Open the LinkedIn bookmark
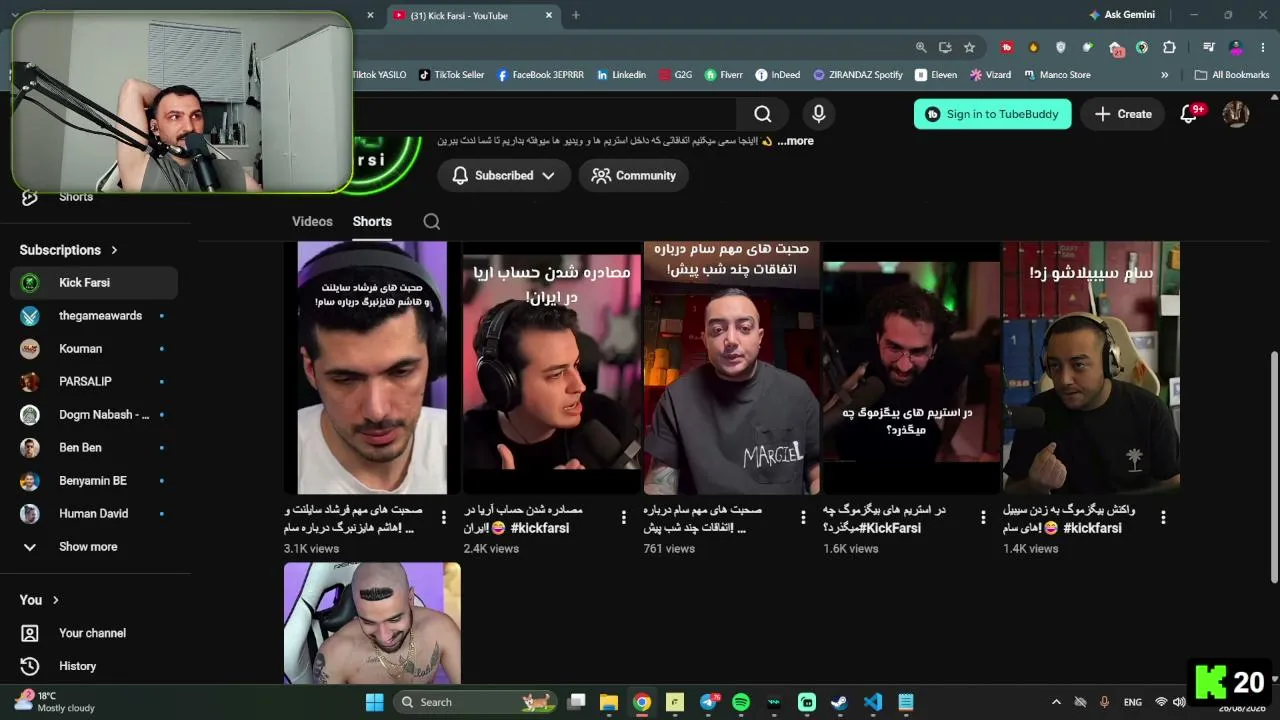 [x=622, y=75]
